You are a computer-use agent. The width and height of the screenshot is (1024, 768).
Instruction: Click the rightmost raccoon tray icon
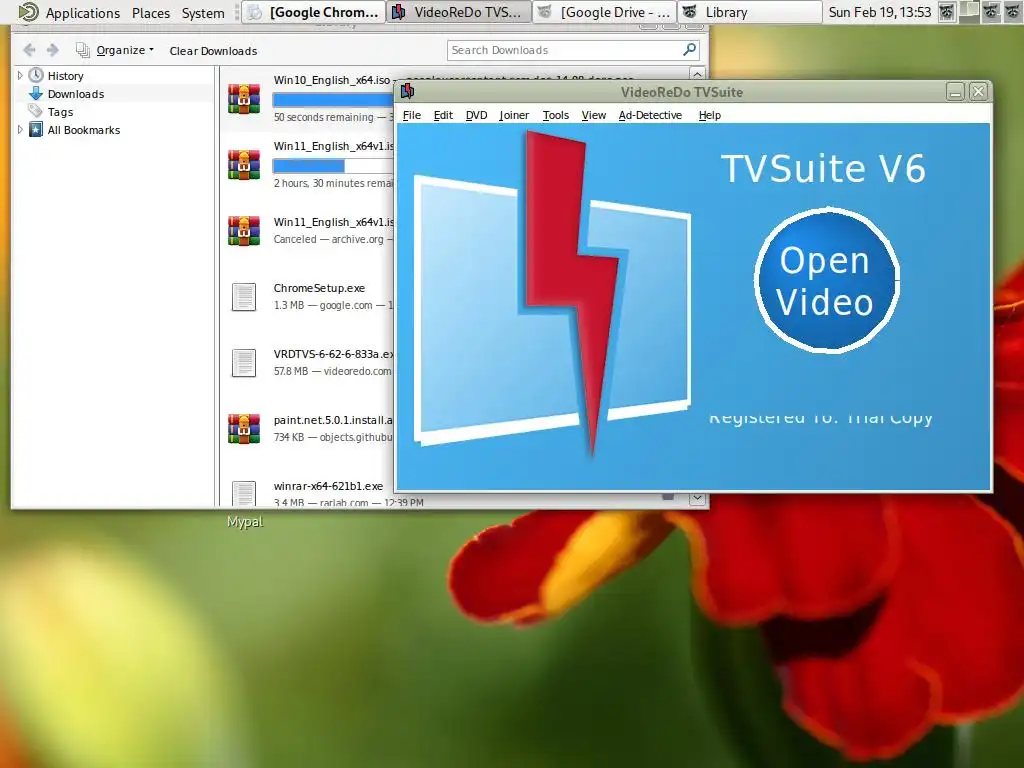[x=1013, y=12]
